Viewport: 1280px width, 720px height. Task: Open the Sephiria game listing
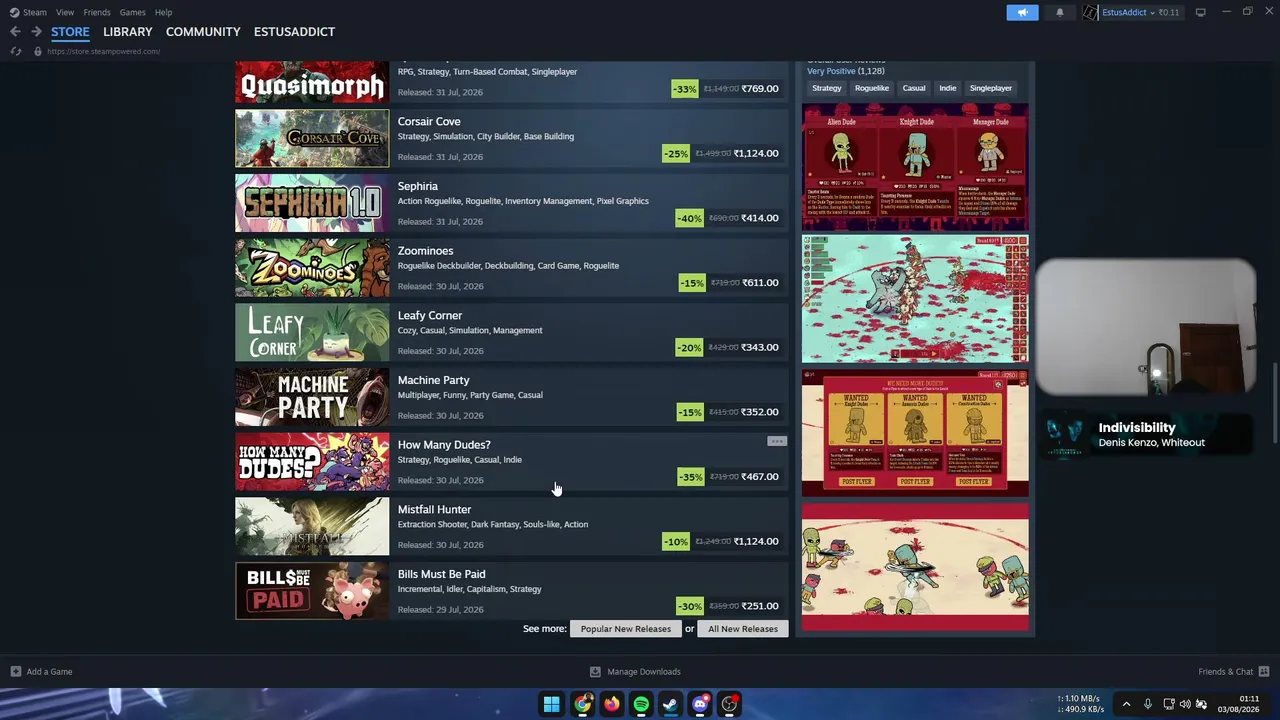pos(512,202)
